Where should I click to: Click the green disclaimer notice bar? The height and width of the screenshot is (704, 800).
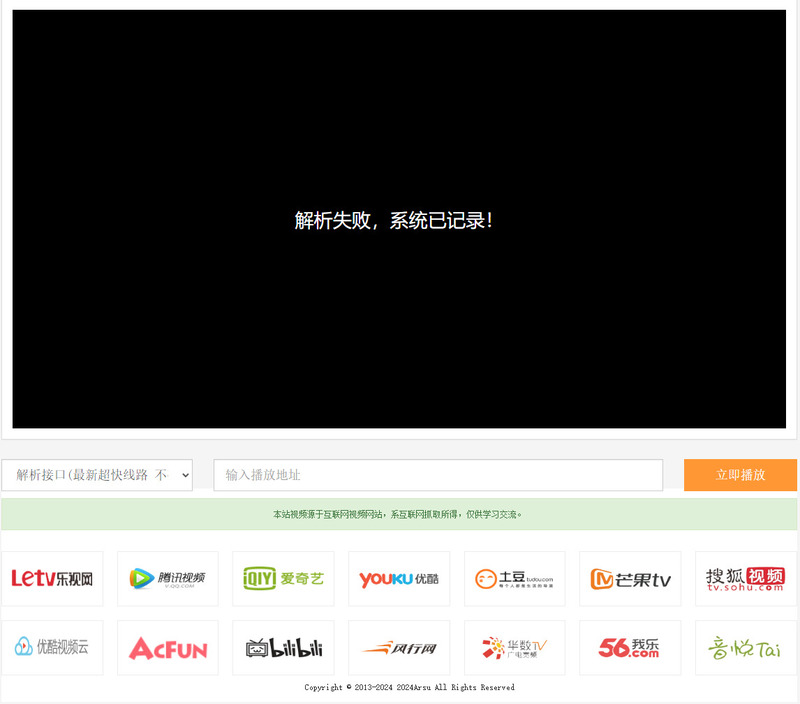(399, 515)
